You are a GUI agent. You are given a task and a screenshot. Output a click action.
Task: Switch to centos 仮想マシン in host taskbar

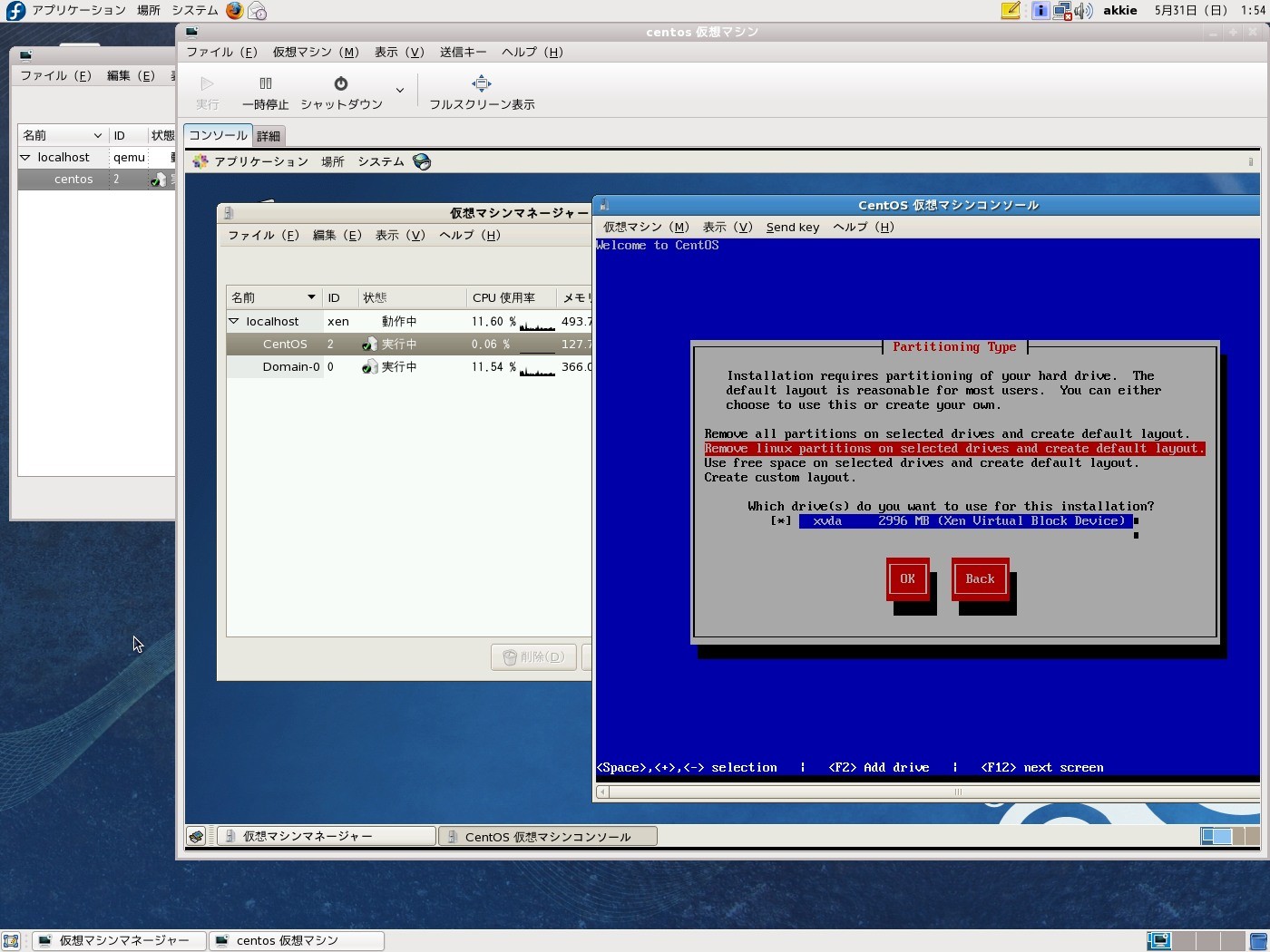[x=296, y=941]
